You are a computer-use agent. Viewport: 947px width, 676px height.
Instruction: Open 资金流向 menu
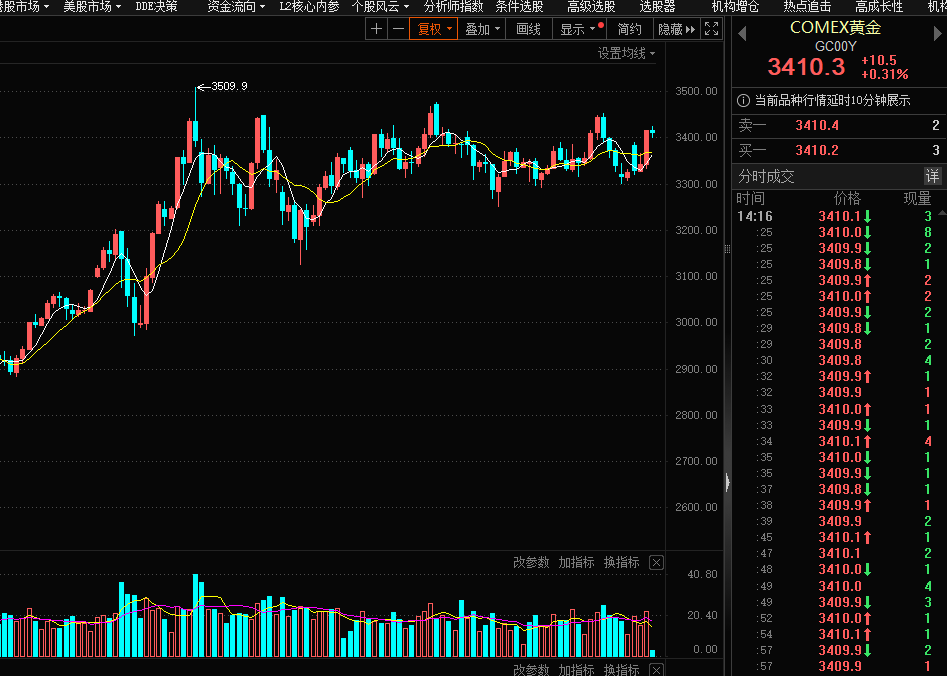point(236,7)
